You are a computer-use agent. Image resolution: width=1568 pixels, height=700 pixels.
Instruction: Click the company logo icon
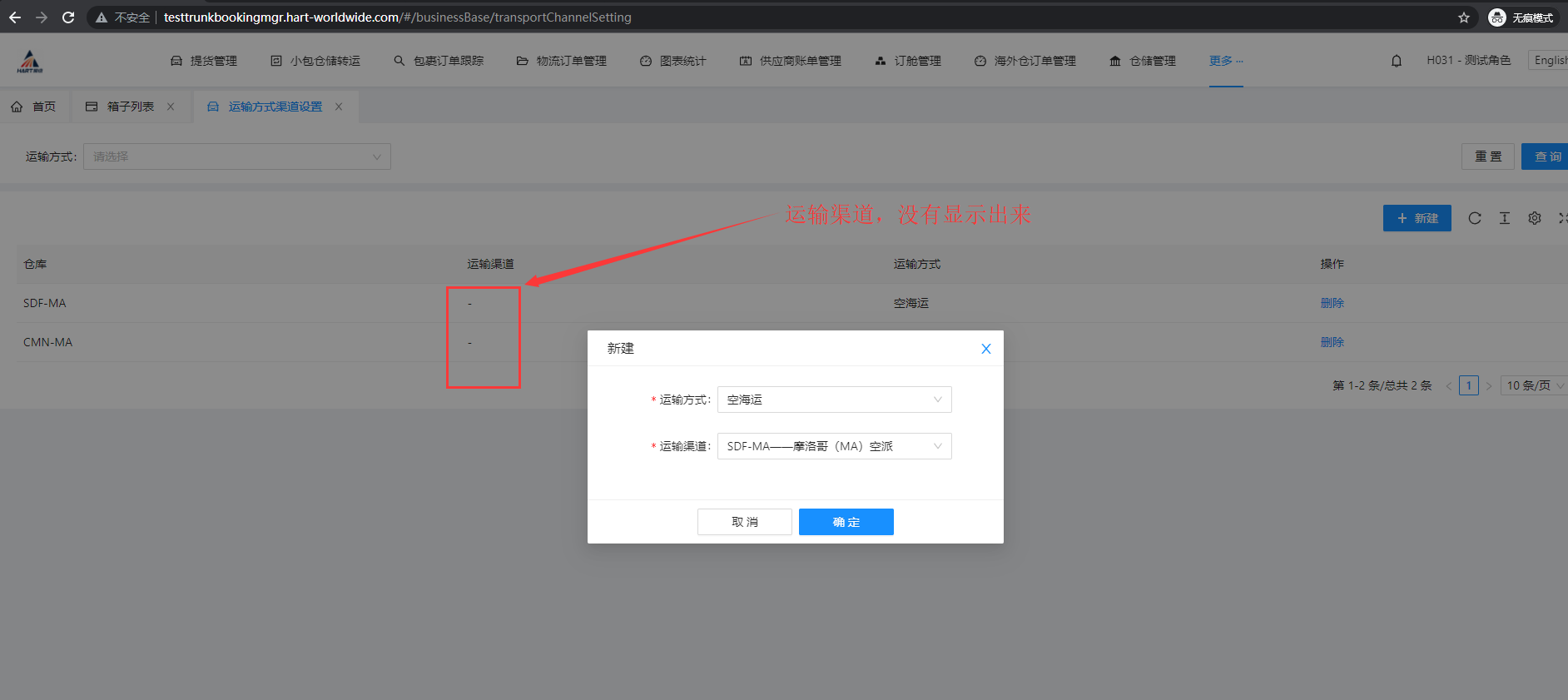(30, 61)
